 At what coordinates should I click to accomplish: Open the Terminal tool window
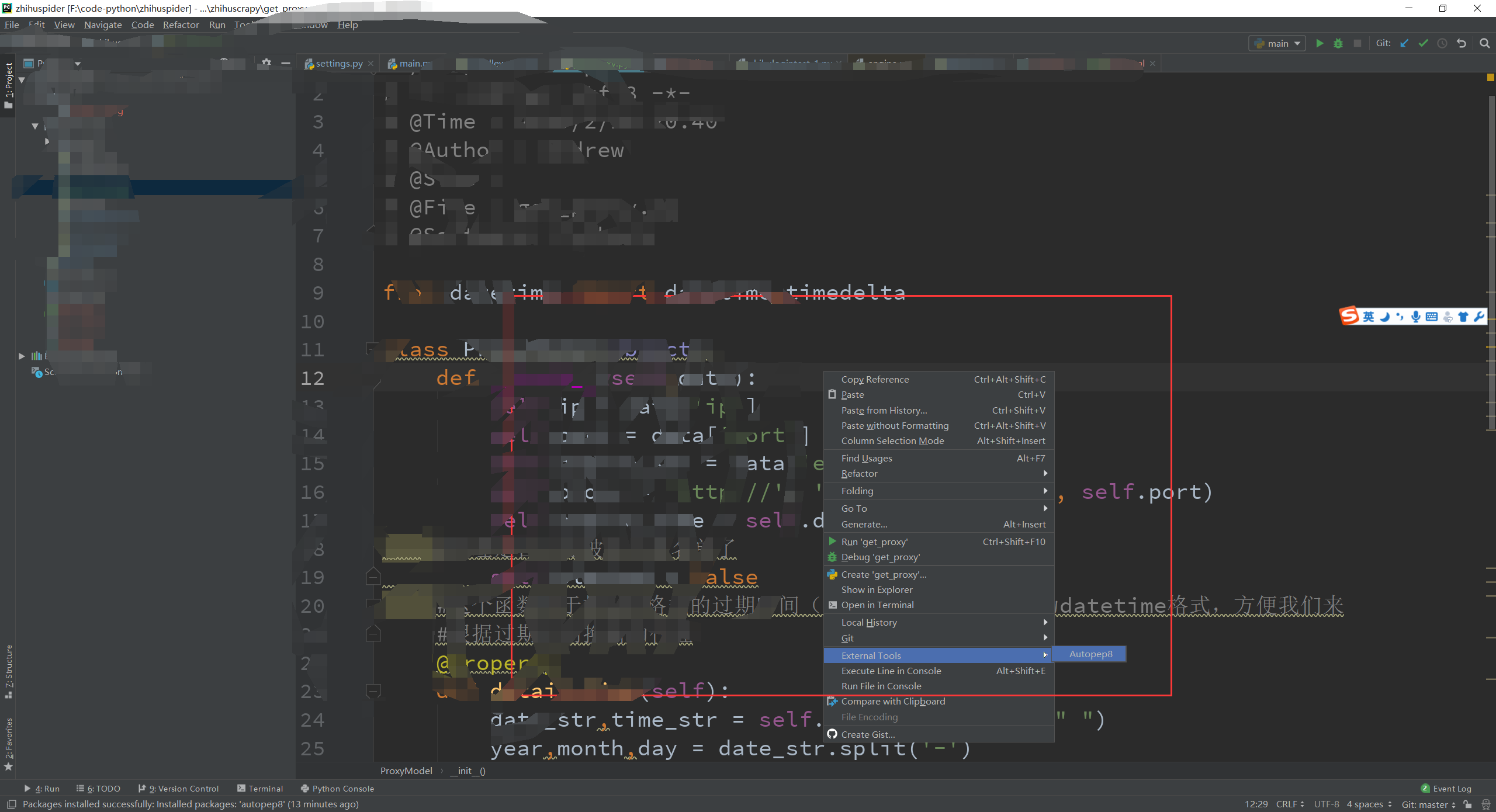point(260,788)
